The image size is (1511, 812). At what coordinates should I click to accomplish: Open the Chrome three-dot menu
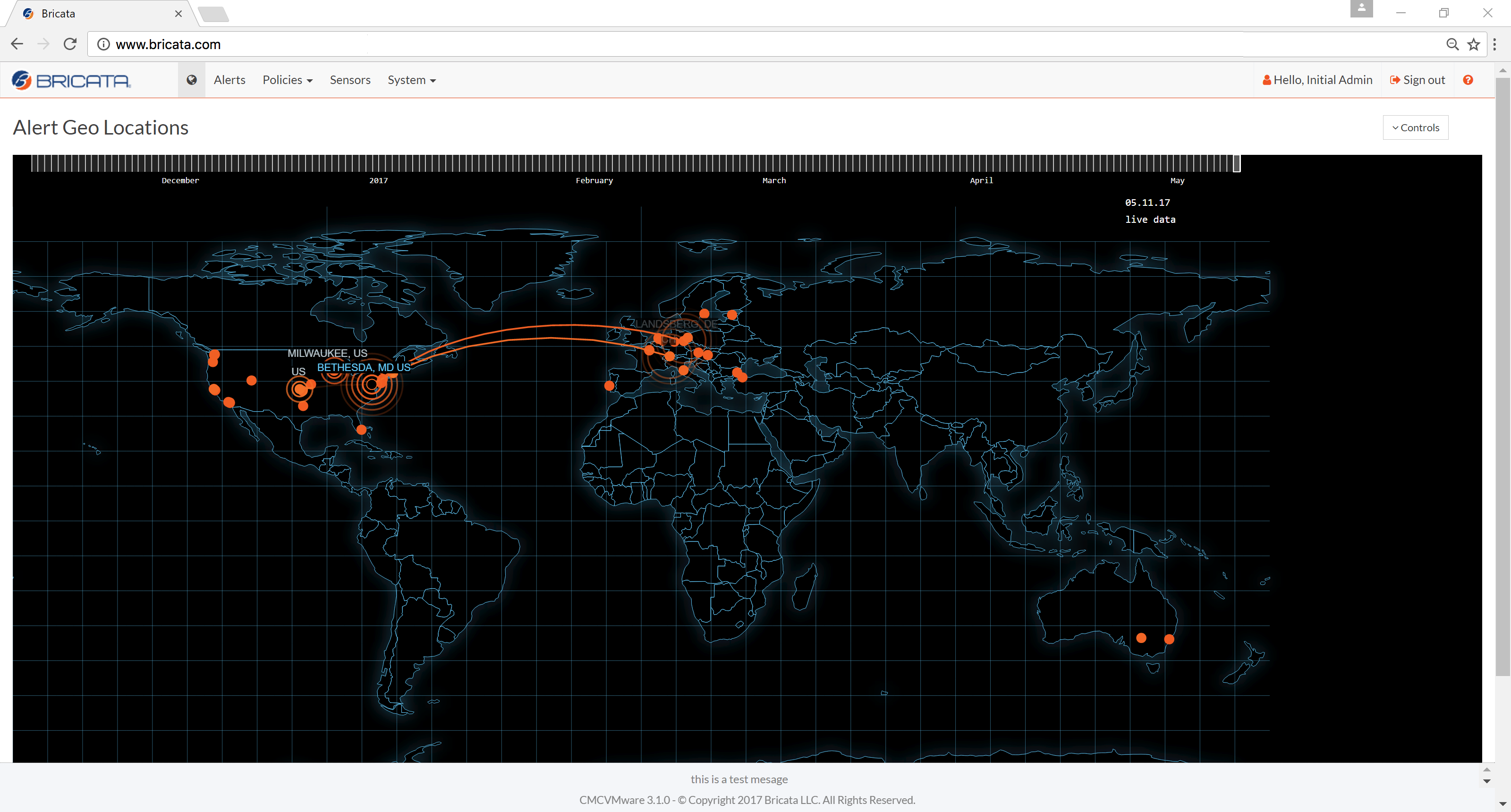pyautogui.click(x=1494, y=44)
